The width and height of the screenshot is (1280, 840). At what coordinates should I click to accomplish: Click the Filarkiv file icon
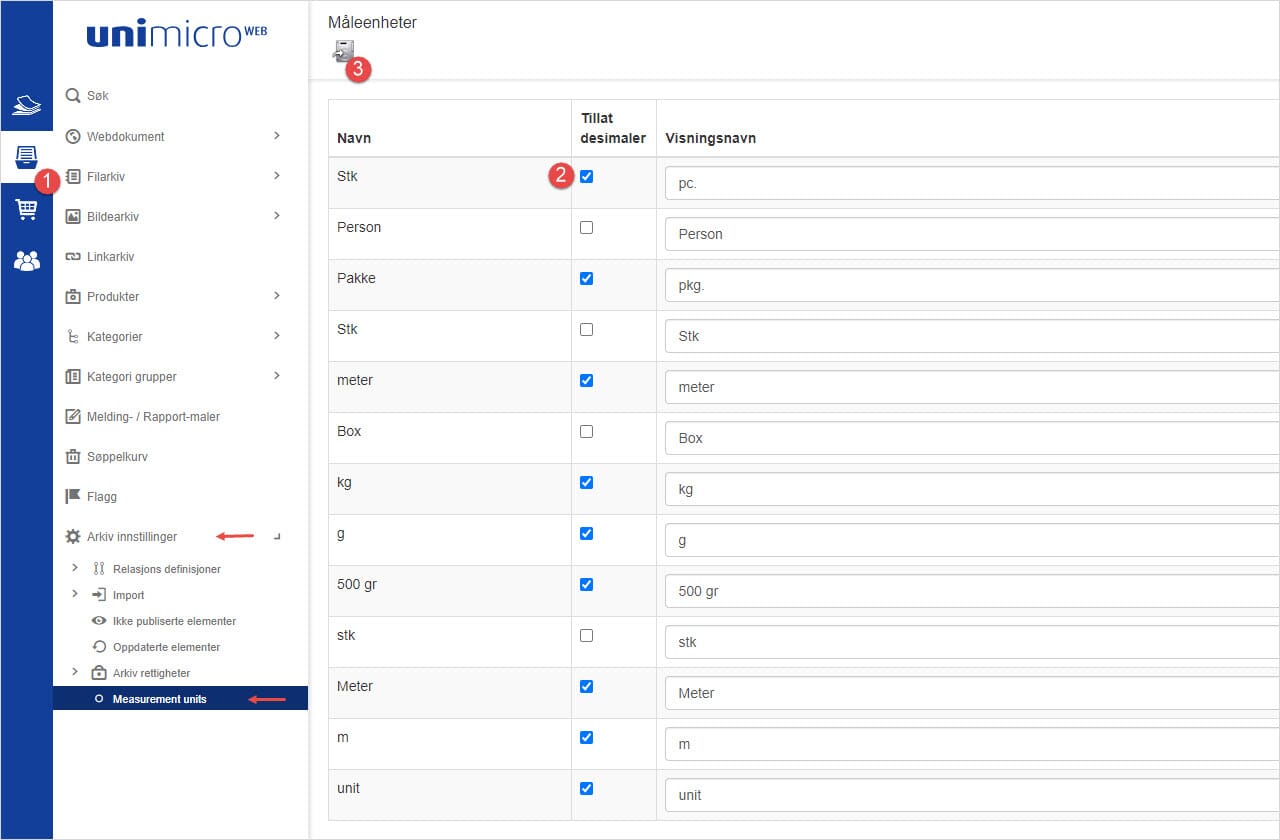point(72,176)
